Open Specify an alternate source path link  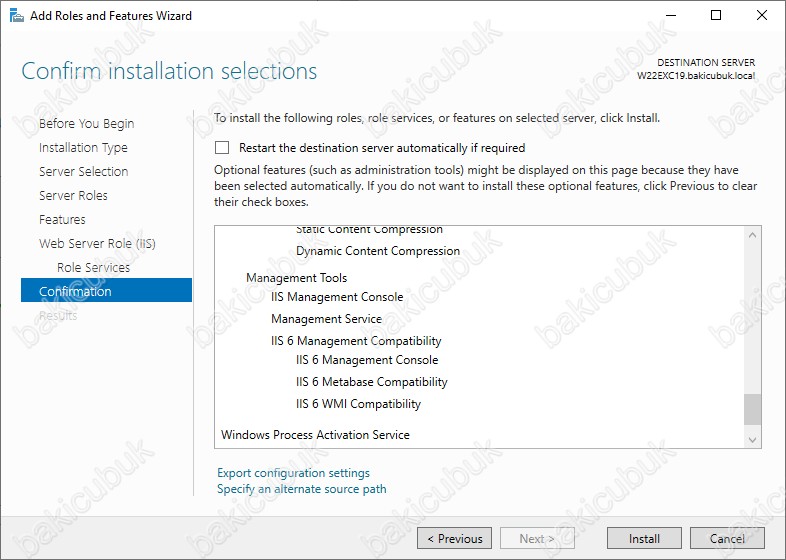301,489
